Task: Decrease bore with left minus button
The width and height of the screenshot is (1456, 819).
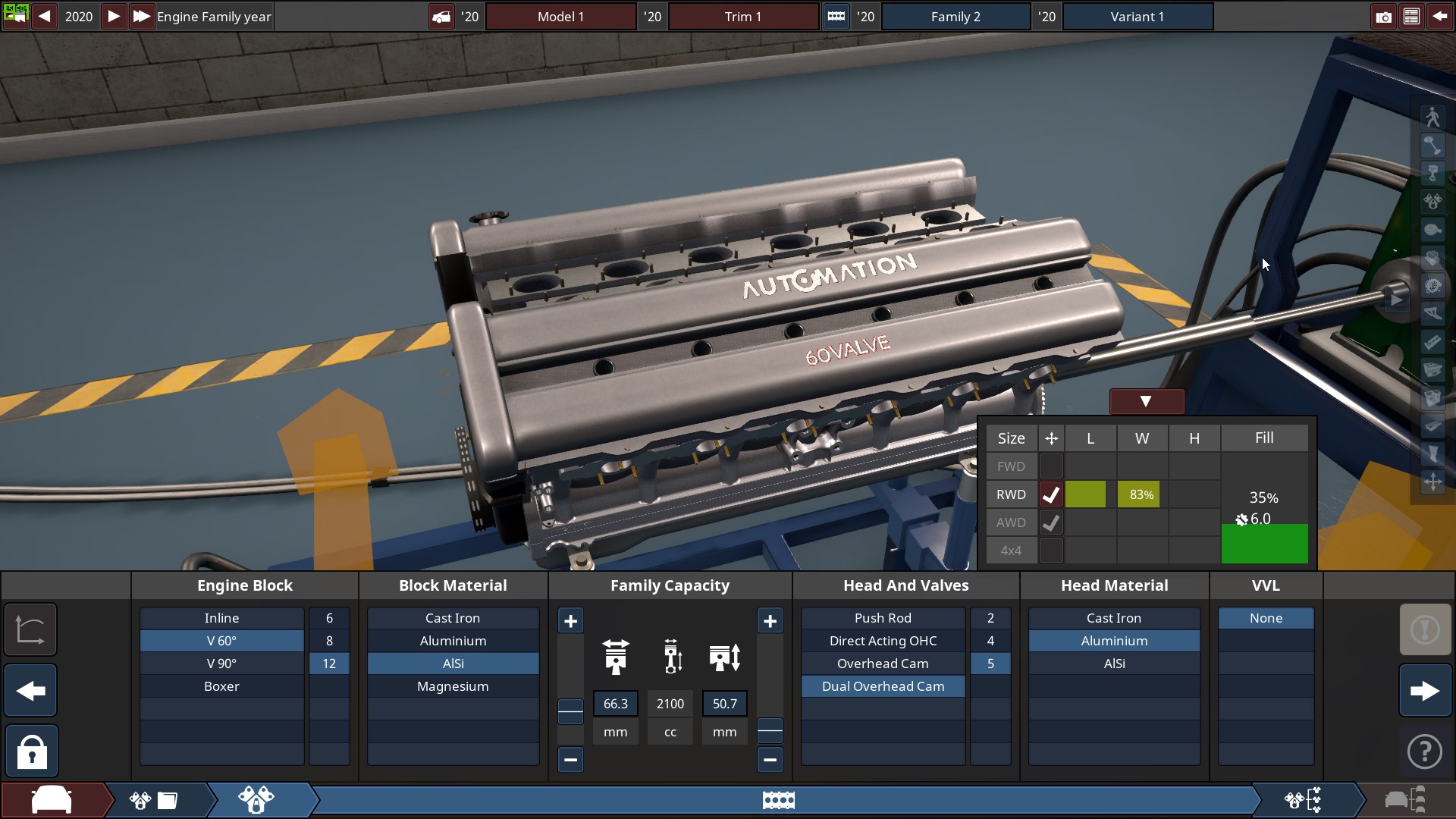Action: pyautogui.click(x=570, y=759)
